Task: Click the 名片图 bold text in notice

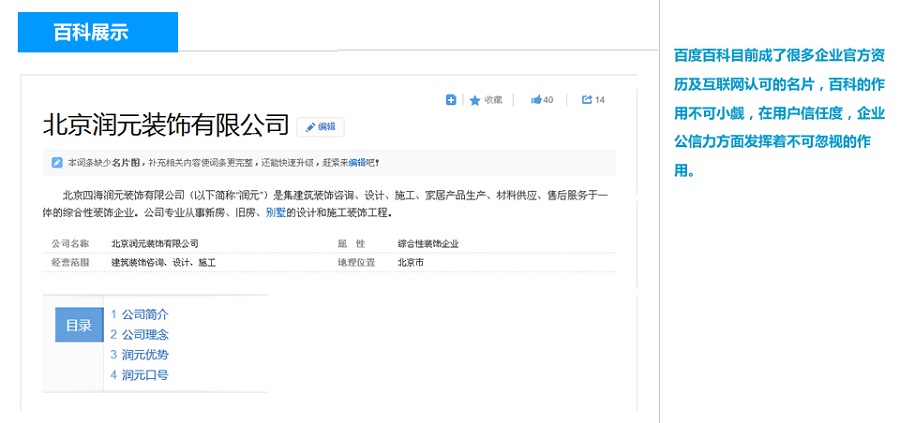Action: pos(125,163)
